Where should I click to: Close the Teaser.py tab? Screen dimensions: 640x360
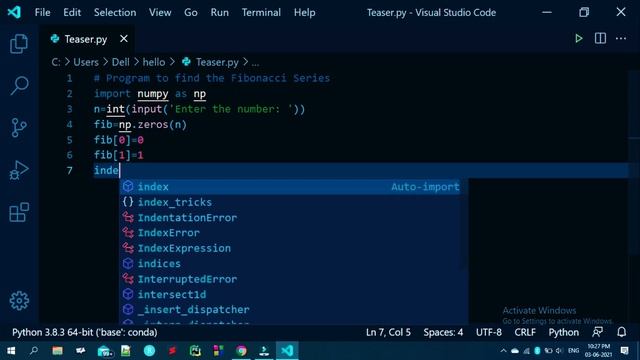click(124, 38)
